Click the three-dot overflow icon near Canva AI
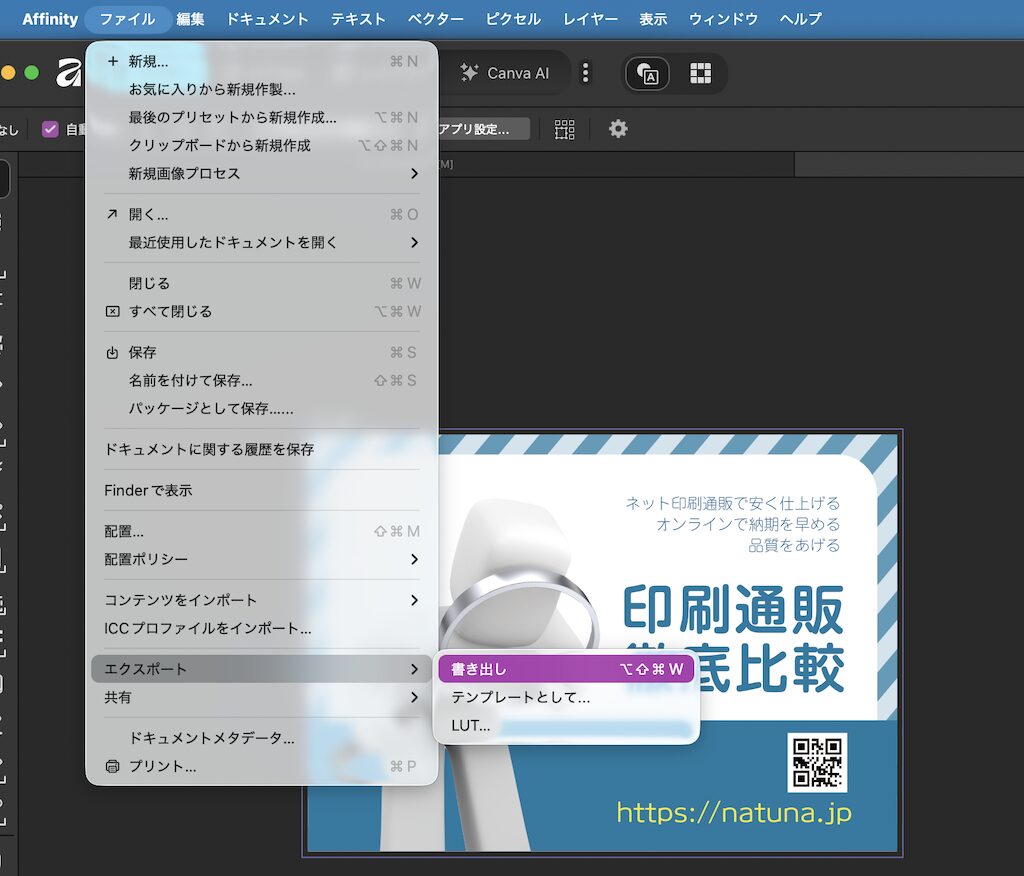This screenshot has width=1024, height=876. click(585, 72)
